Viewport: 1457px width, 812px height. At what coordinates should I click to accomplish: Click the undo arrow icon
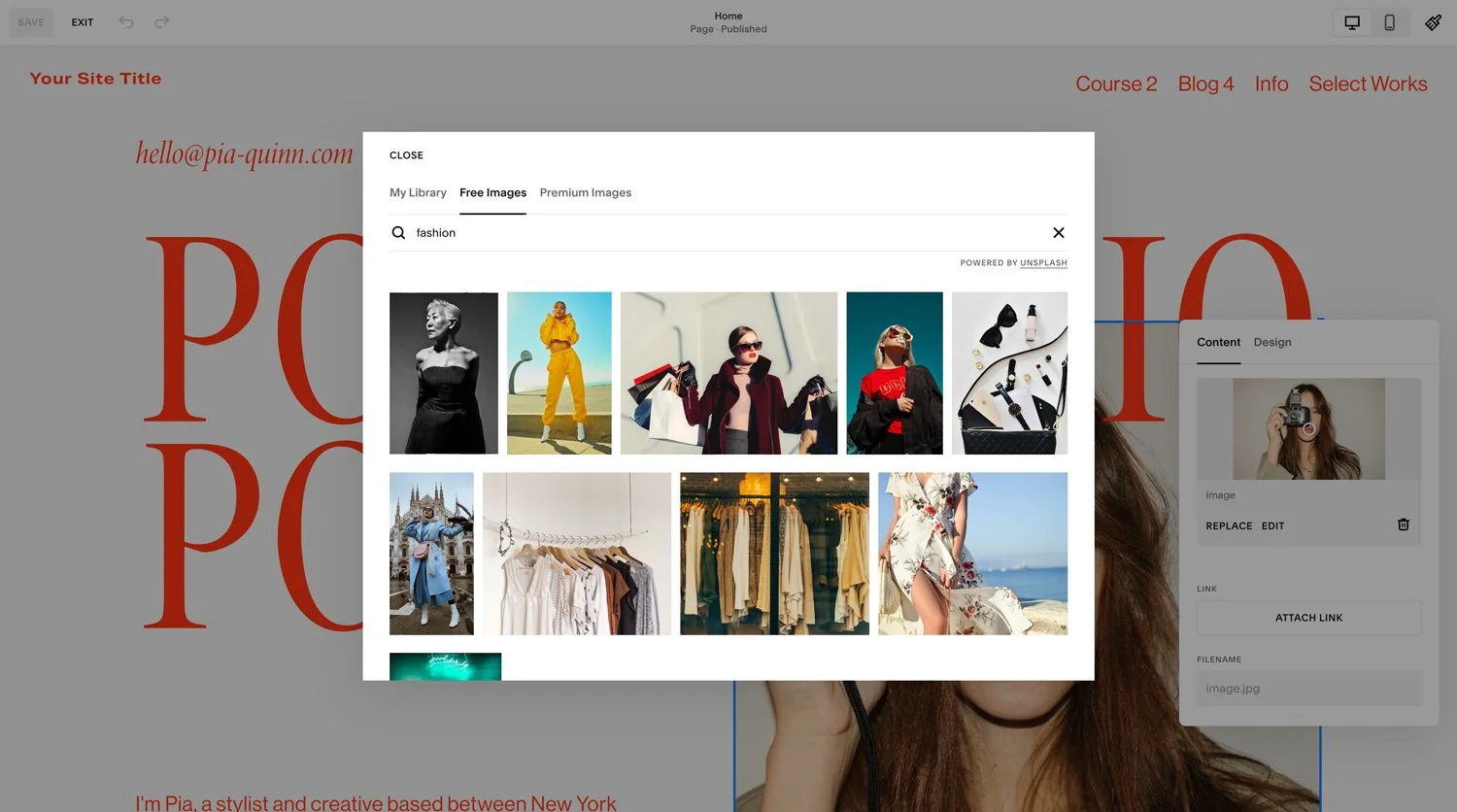click(126, 22)
